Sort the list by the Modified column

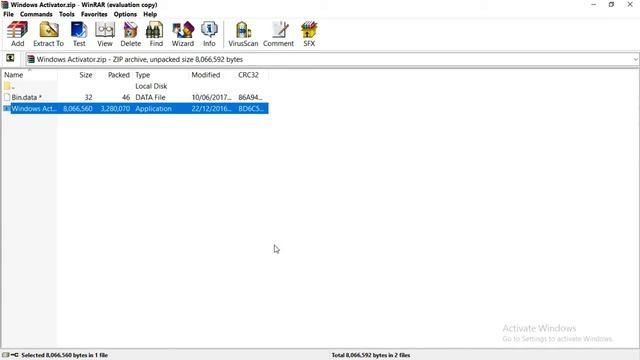[212, 75]
